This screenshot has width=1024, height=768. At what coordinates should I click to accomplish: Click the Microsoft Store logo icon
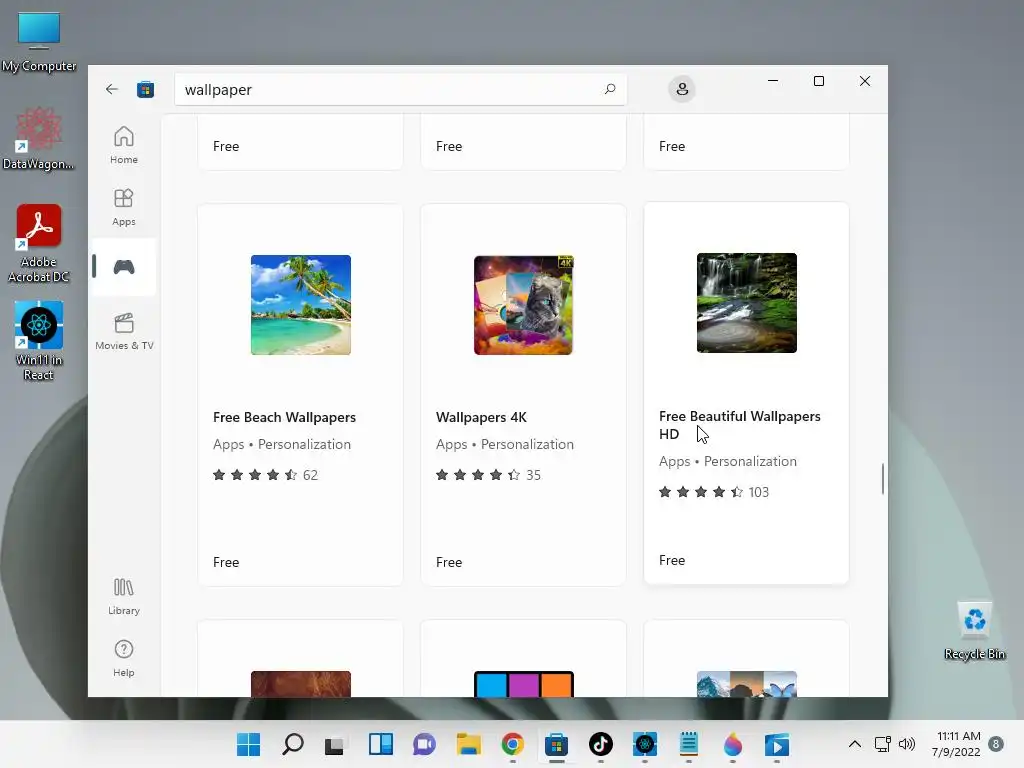pos(145,89)
